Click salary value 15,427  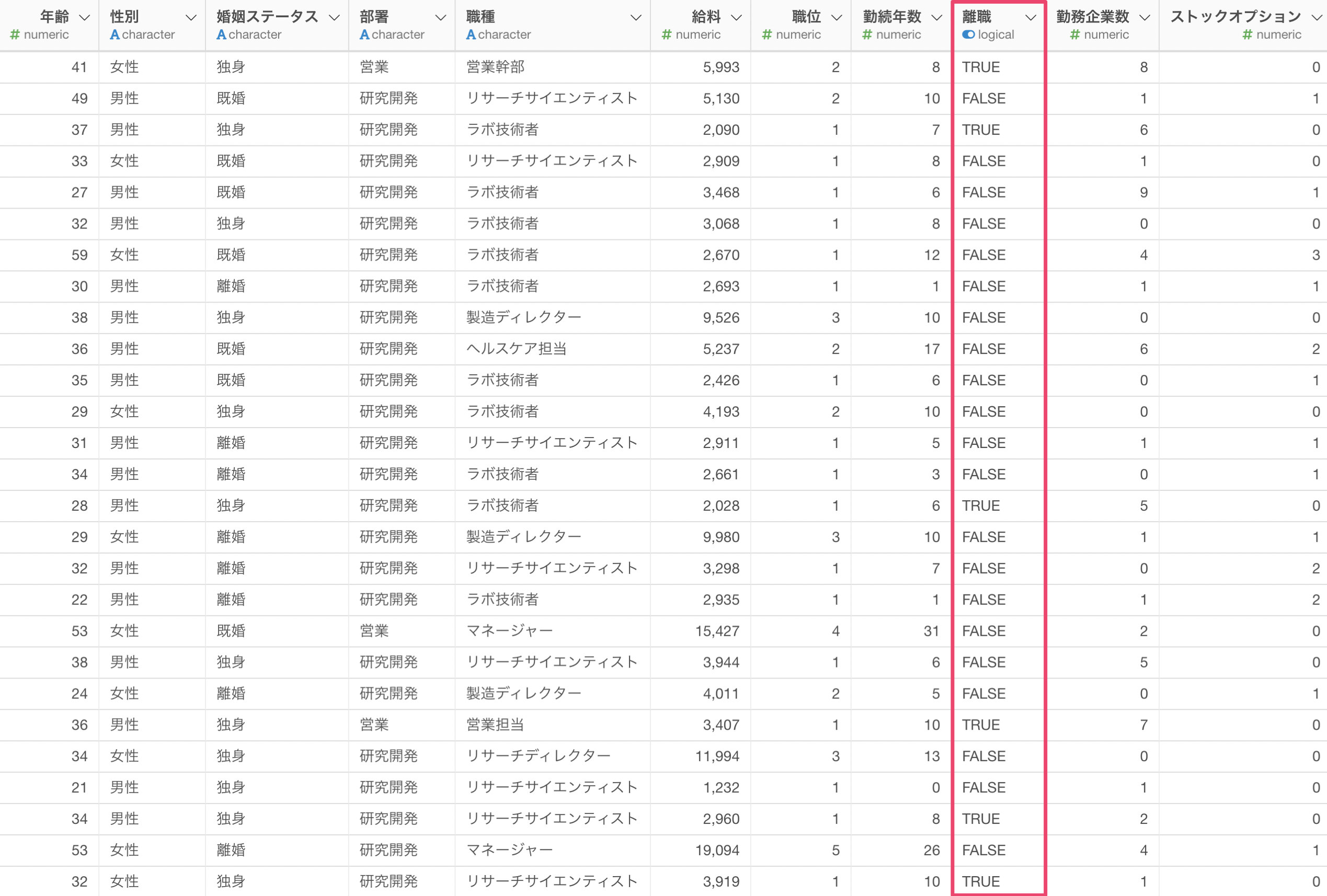coord(717,631)
